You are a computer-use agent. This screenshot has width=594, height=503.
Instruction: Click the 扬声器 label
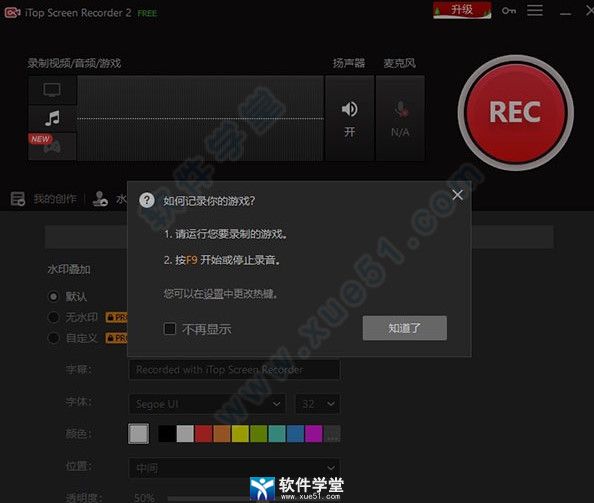[x=349, y=63]
